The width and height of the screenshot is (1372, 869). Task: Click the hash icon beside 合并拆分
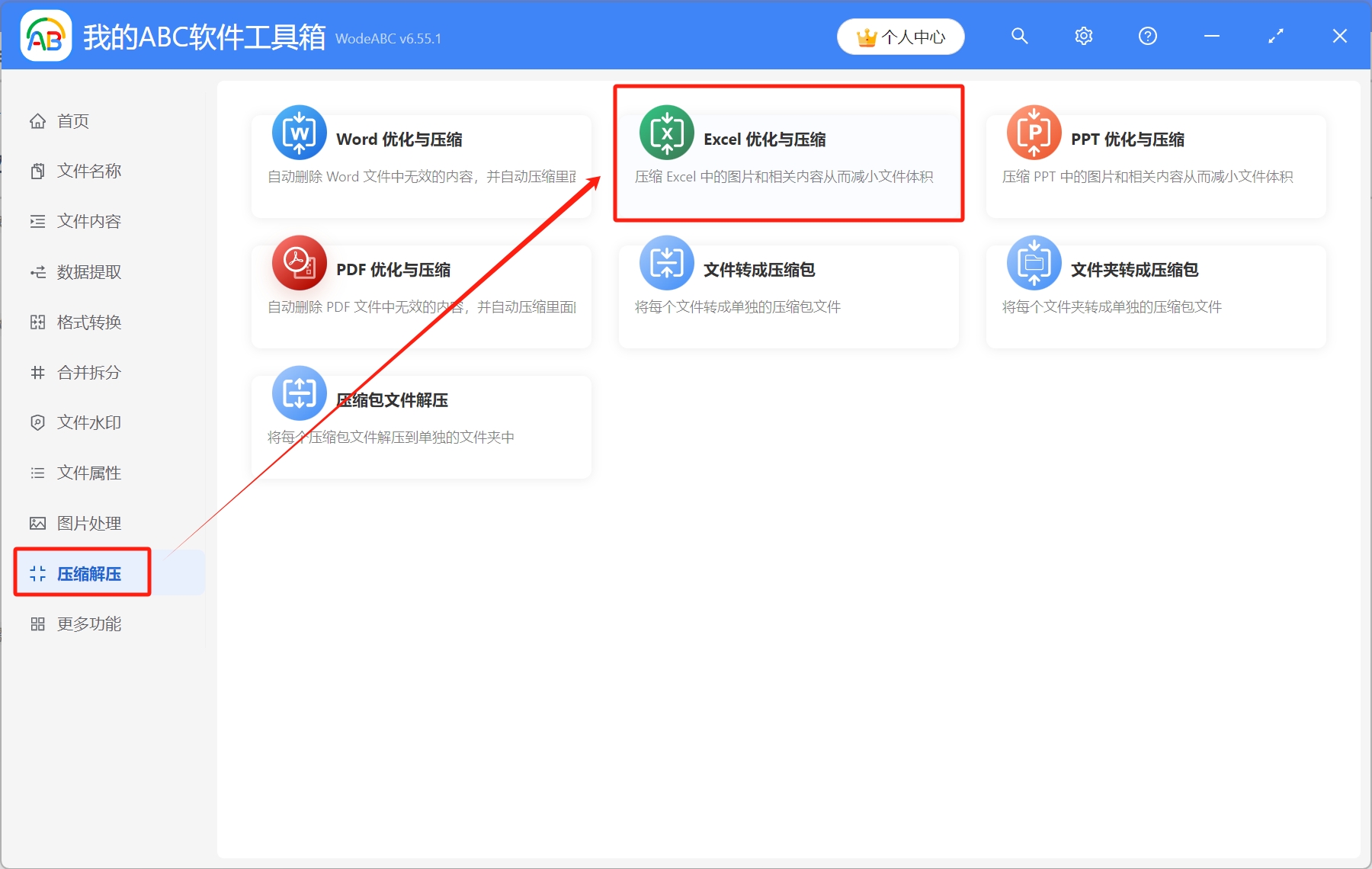click(x=37, y=373)
